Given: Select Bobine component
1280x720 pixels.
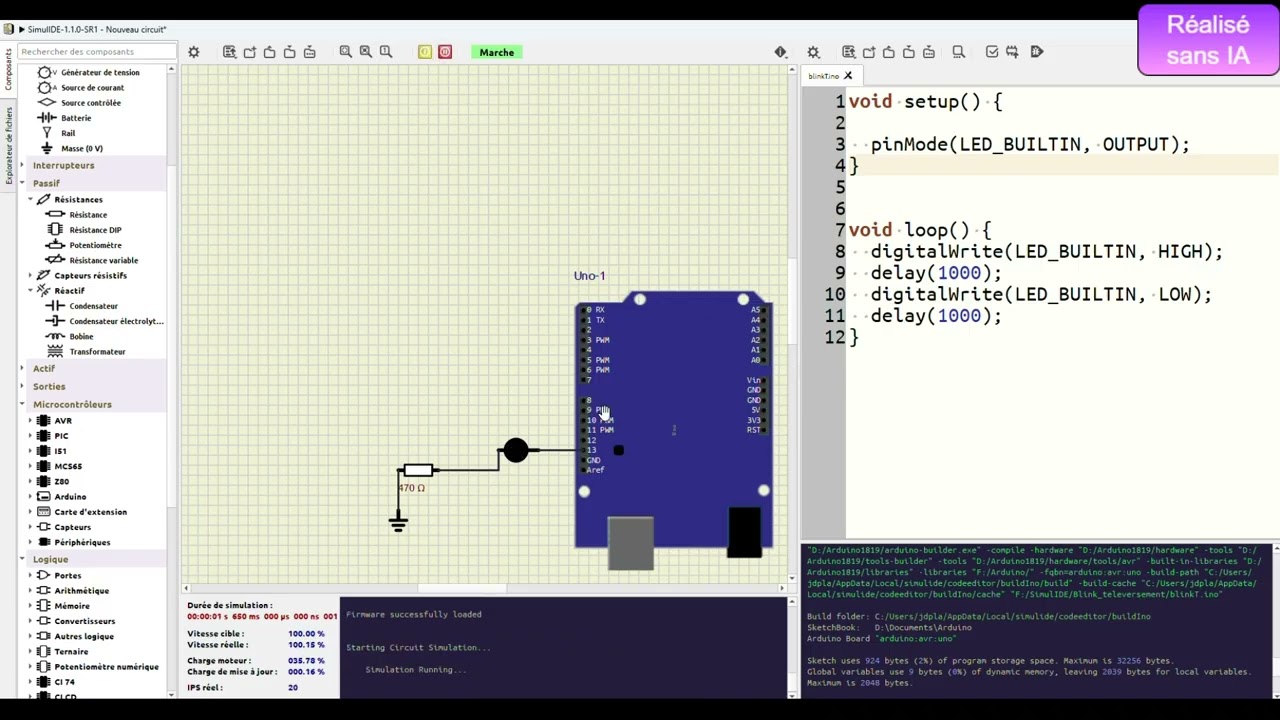Looking at the screenshot, I should coord(81,336).
